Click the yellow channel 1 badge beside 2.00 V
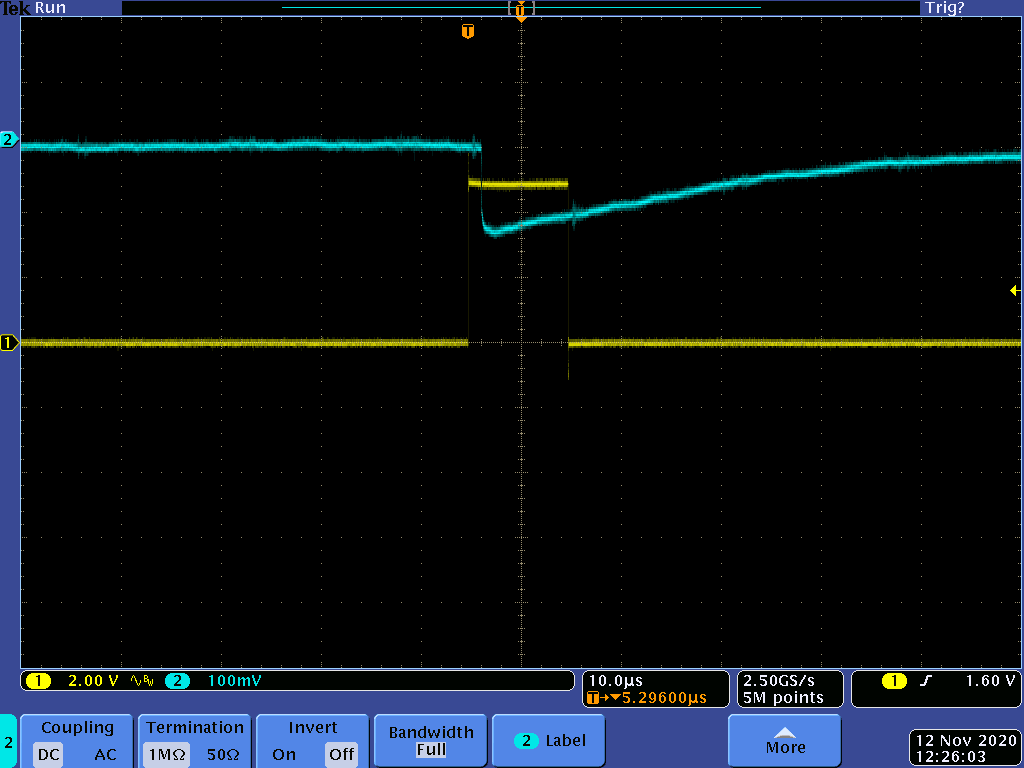The height and width of the screenshot is (768, 1024). click(38, 681)
